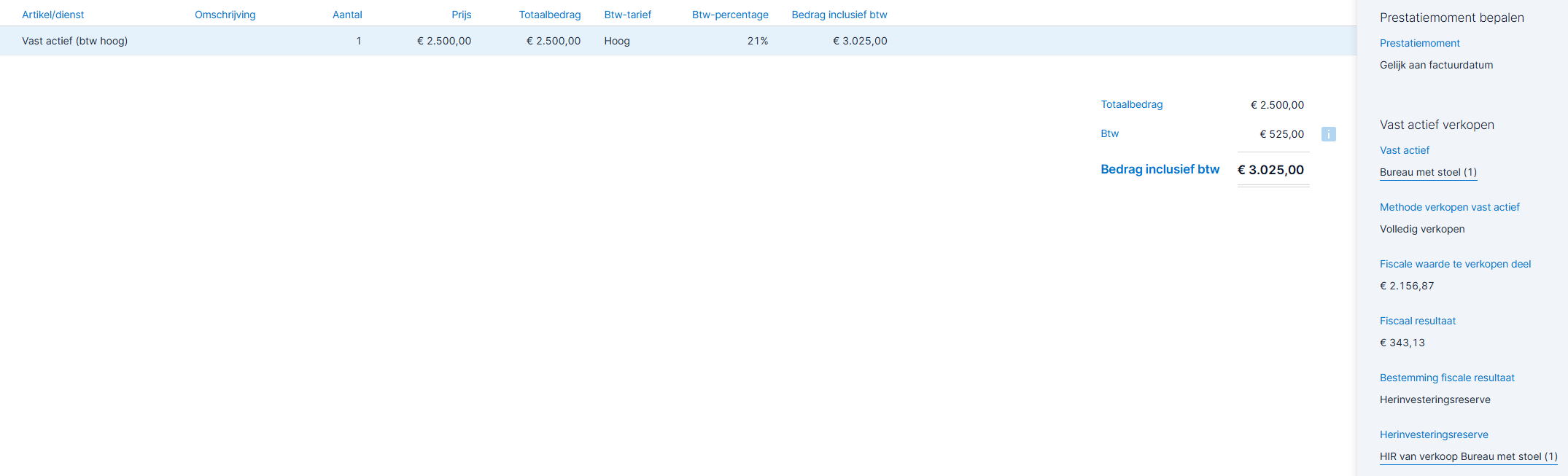
Task: Click the Aantal column header
Action: pyautogui.click(x=347, y=15)
